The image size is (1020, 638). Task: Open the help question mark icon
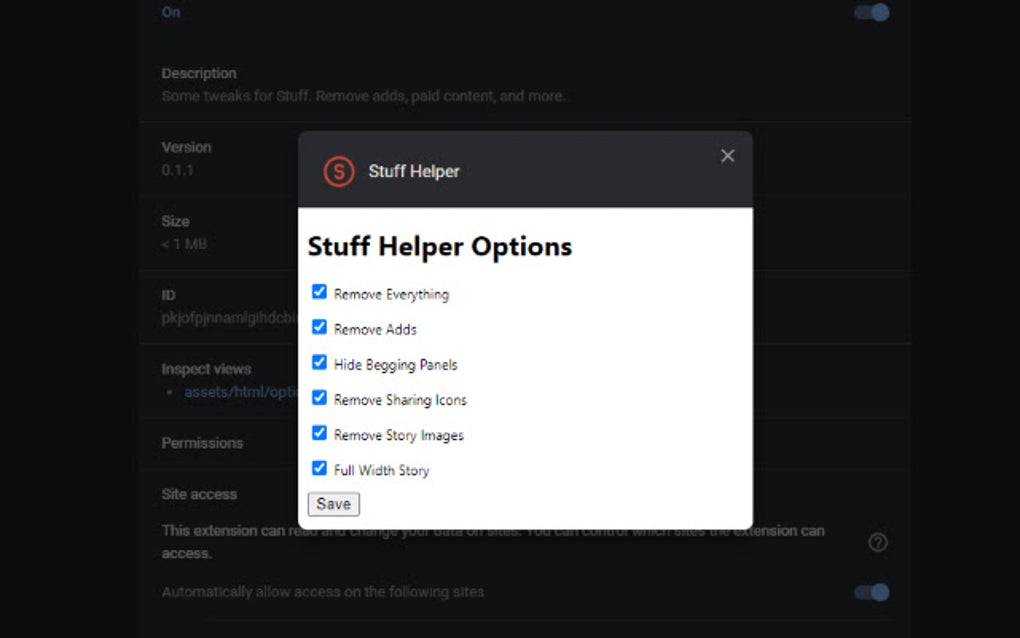coord(878,542)
